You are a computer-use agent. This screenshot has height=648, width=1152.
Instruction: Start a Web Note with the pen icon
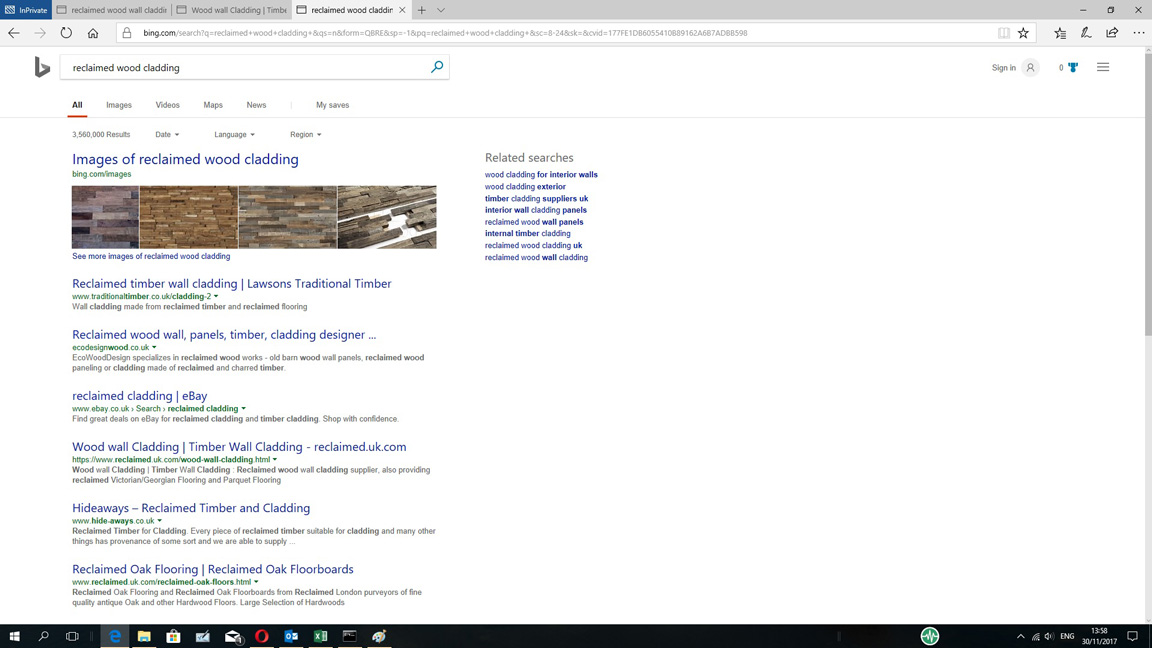tap(1086, 32)
